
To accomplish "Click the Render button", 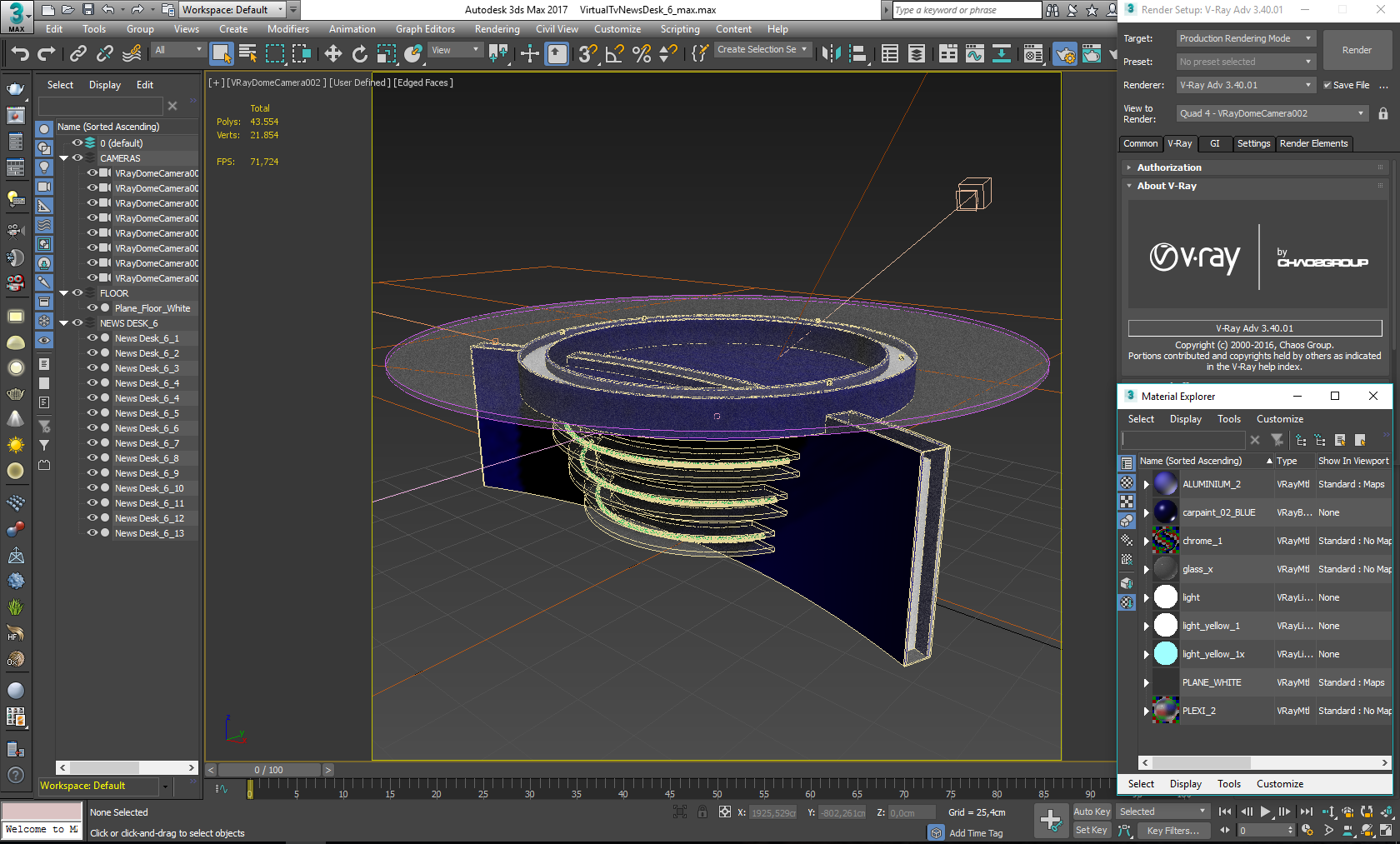I will pos(1356,50).
